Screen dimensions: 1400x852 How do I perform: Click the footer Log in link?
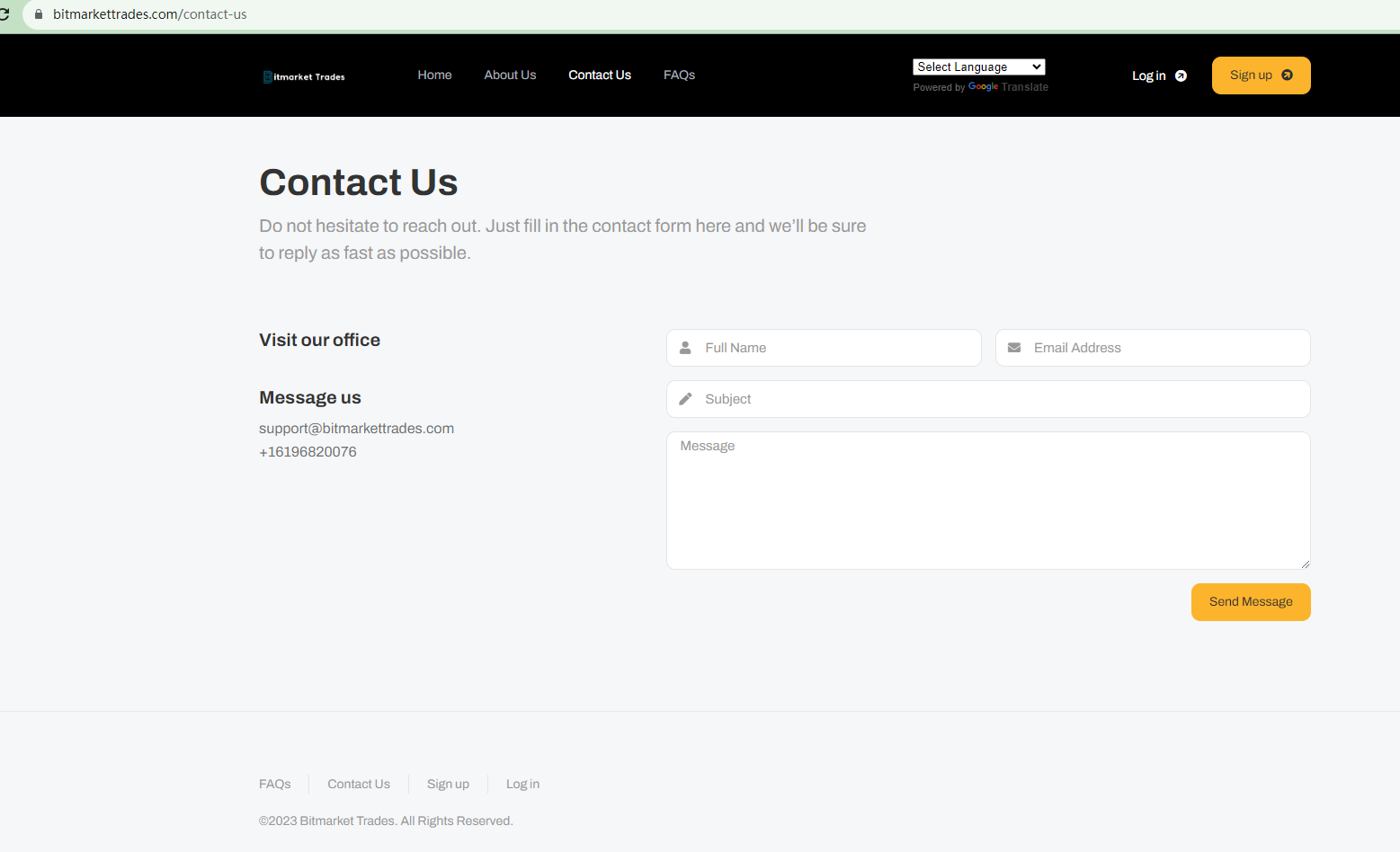pos(522,785)
